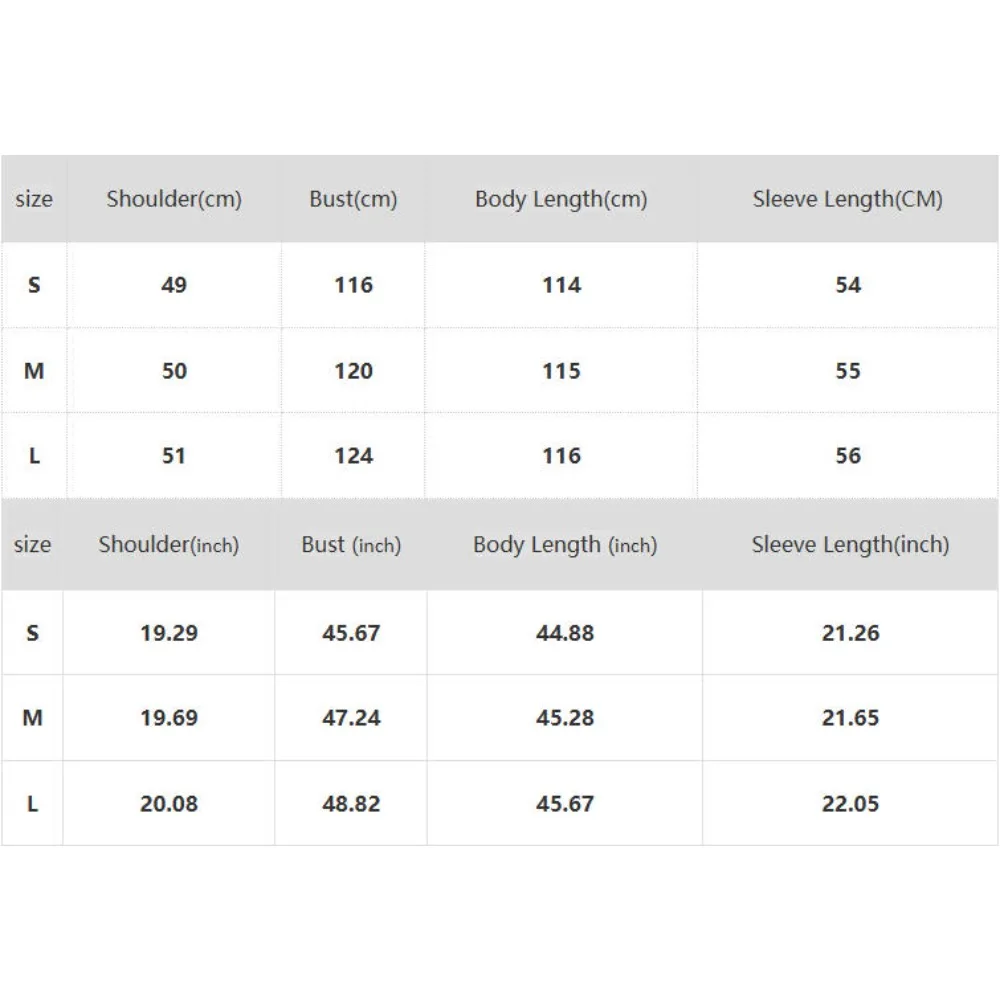This screenshot has width=1000, height=1000.
Task: Click the body length value 114
Action: tap(561, 285)
